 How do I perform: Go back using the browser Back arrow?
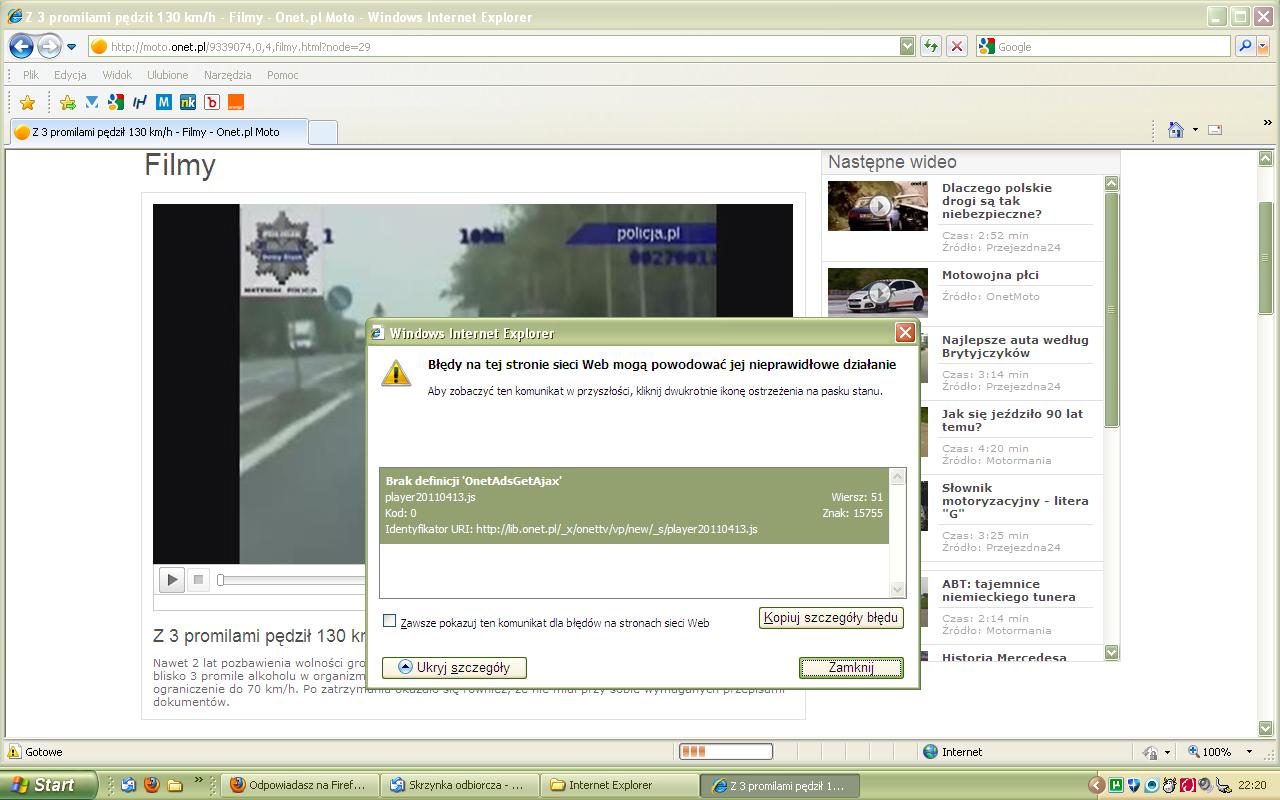(22, 46)
